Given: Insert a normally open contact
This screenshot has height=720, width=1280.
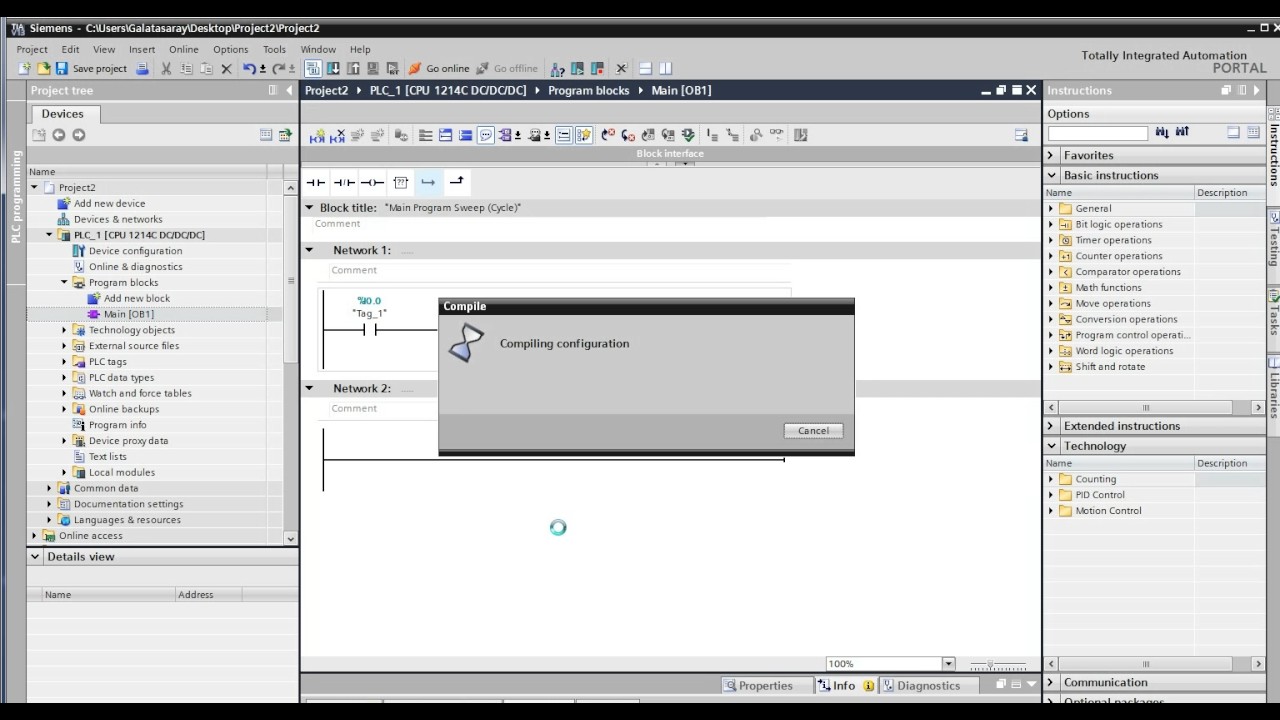Looking at the screenshot, I should pos(316,182).
